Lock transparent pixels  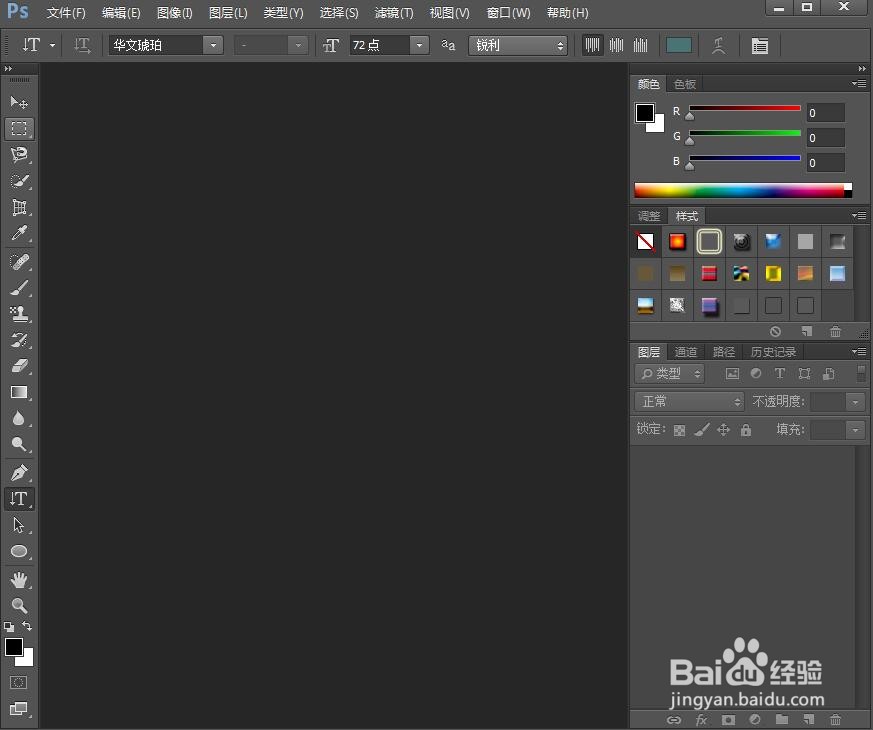tap(679, 430)
